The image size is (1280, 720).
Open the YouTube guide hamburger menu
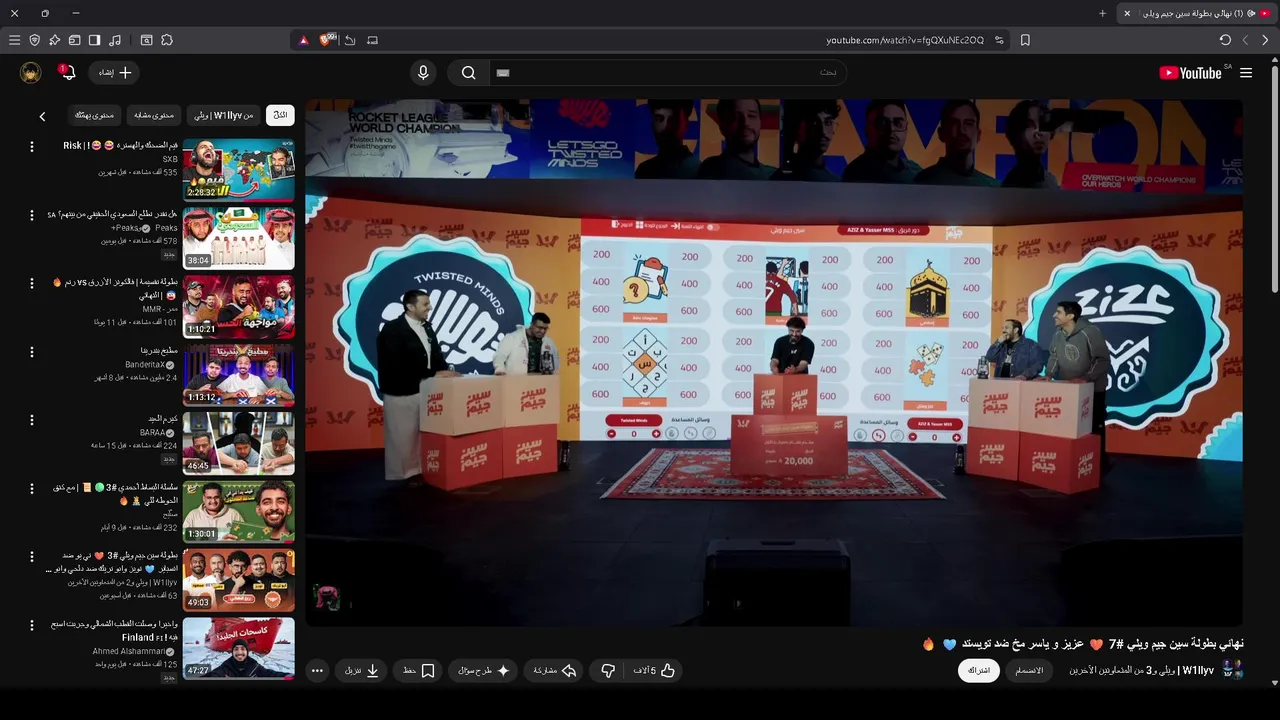point(1246,73)
